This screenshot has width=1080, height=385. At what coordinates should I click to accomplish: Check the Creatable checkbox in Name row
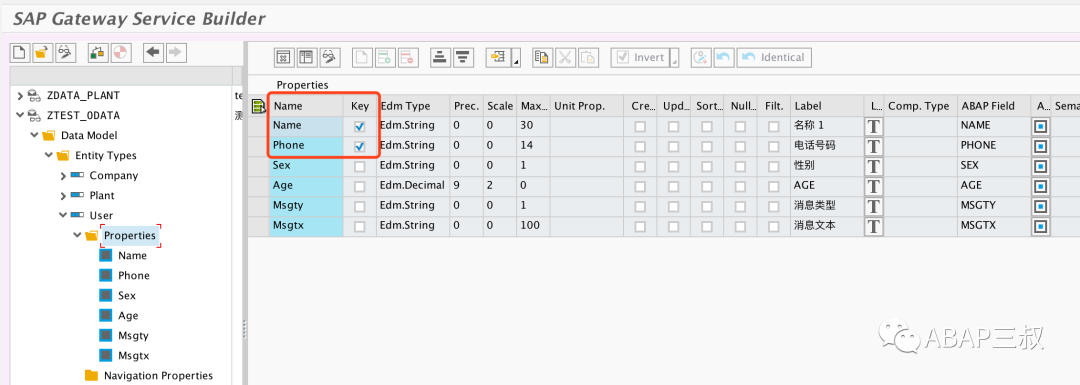coord(641,127)
